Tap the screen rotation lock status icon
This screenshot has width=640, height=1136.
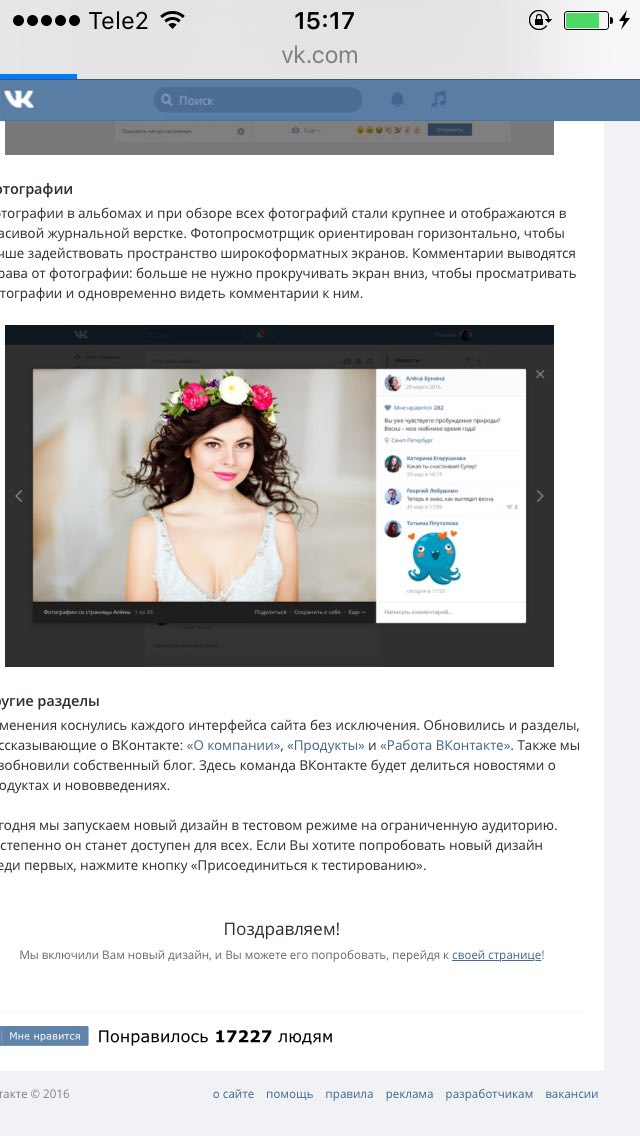tap(539, 20)
